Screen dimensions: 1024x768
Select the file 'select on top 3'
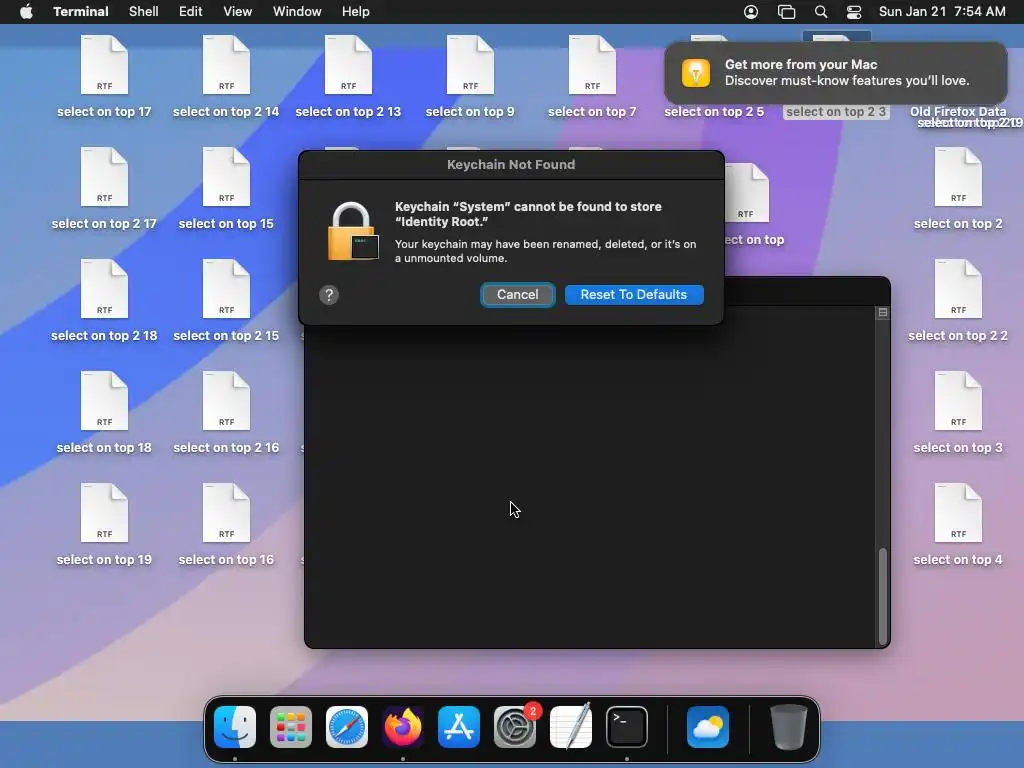(x=958, y=401)
